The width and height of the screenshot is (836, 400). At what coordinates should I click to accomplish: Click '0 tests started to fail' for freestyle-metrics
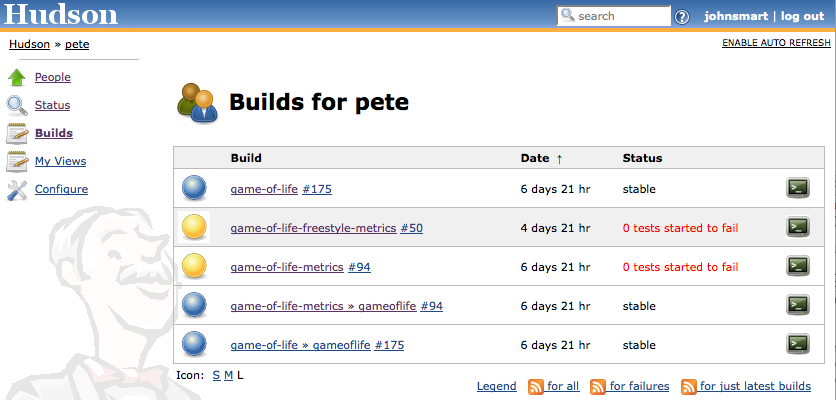click(680, 228)
